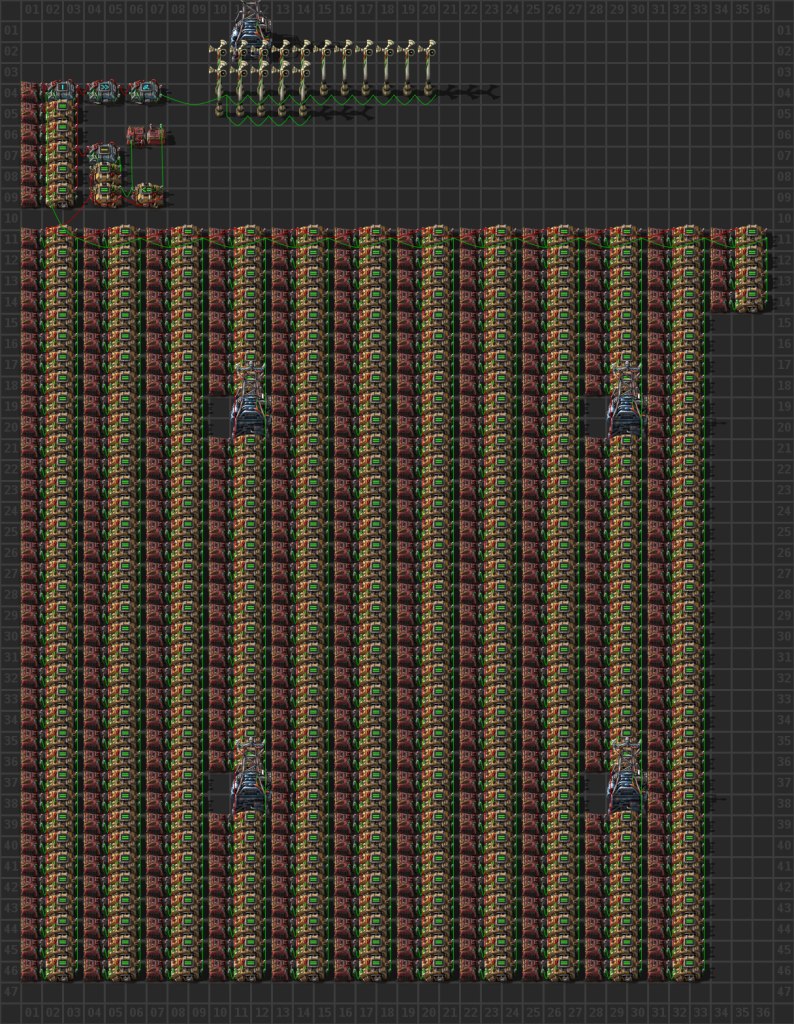Select the electric pole near column 29, row 19
The image size is (794, 1024).
click(x=626, y=400)
